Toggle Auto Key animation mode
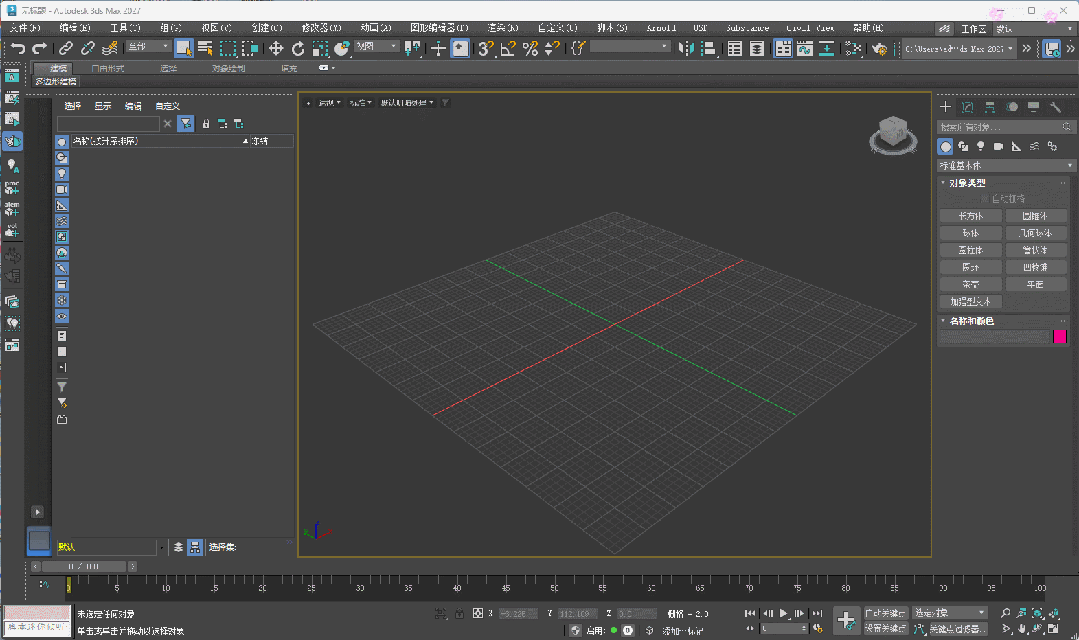Viewport: 1079px width, 640px height. point(885,613)
